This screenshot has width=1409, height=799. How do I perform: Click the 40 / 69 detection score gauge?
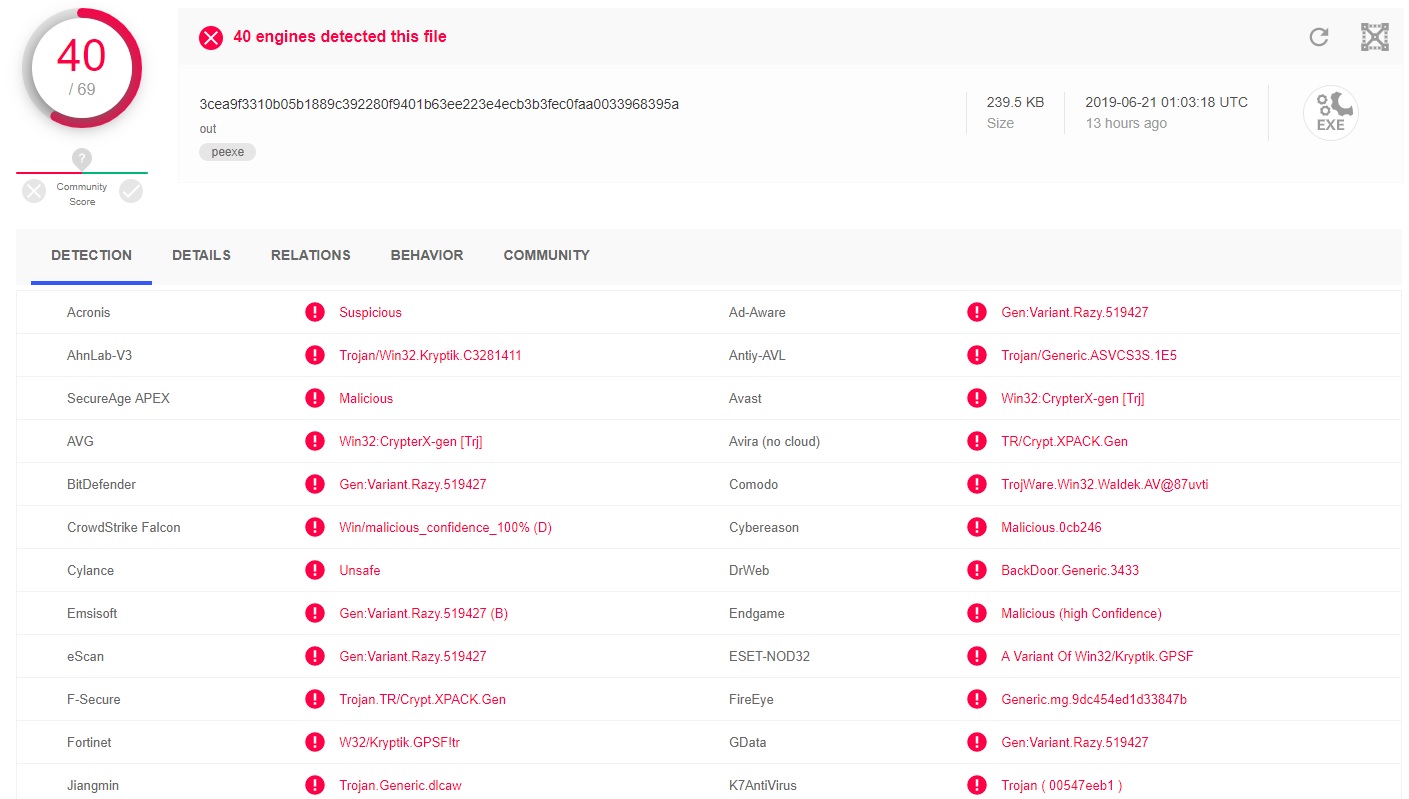(x=82, y=68)
